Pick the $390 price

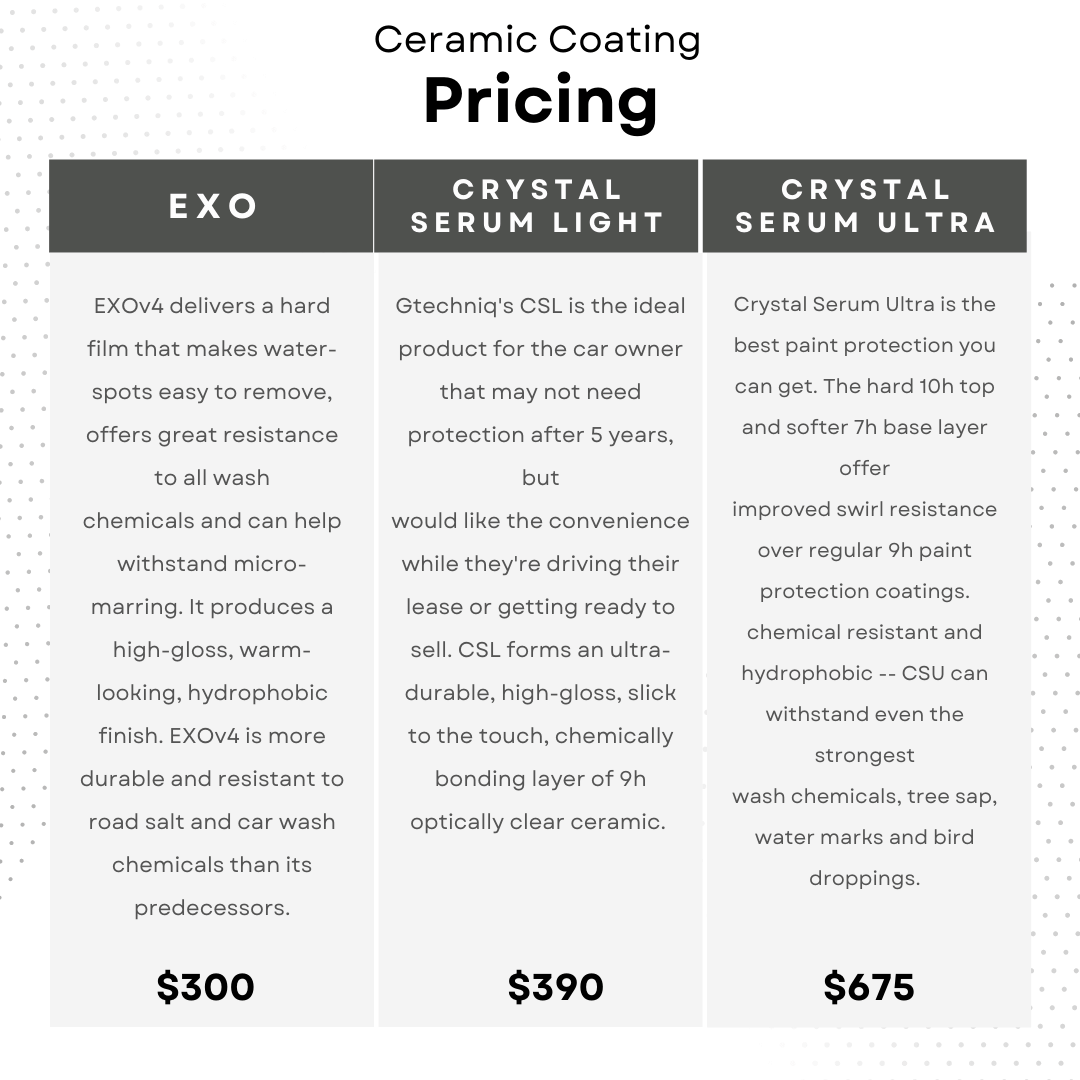pyautogui.click(x=556, y=987)
